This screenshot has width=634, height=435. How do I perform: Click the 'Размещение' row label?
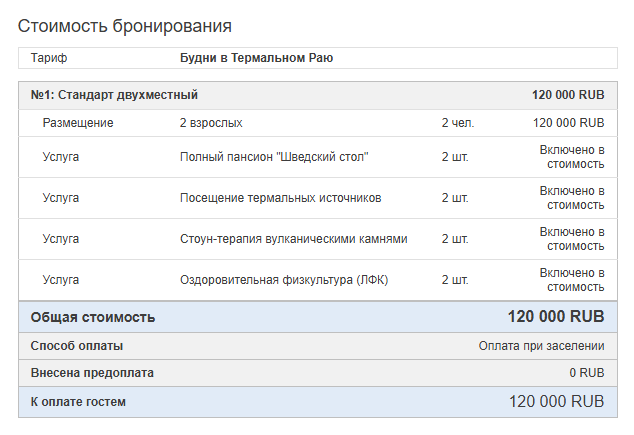(x=78, y=123)
